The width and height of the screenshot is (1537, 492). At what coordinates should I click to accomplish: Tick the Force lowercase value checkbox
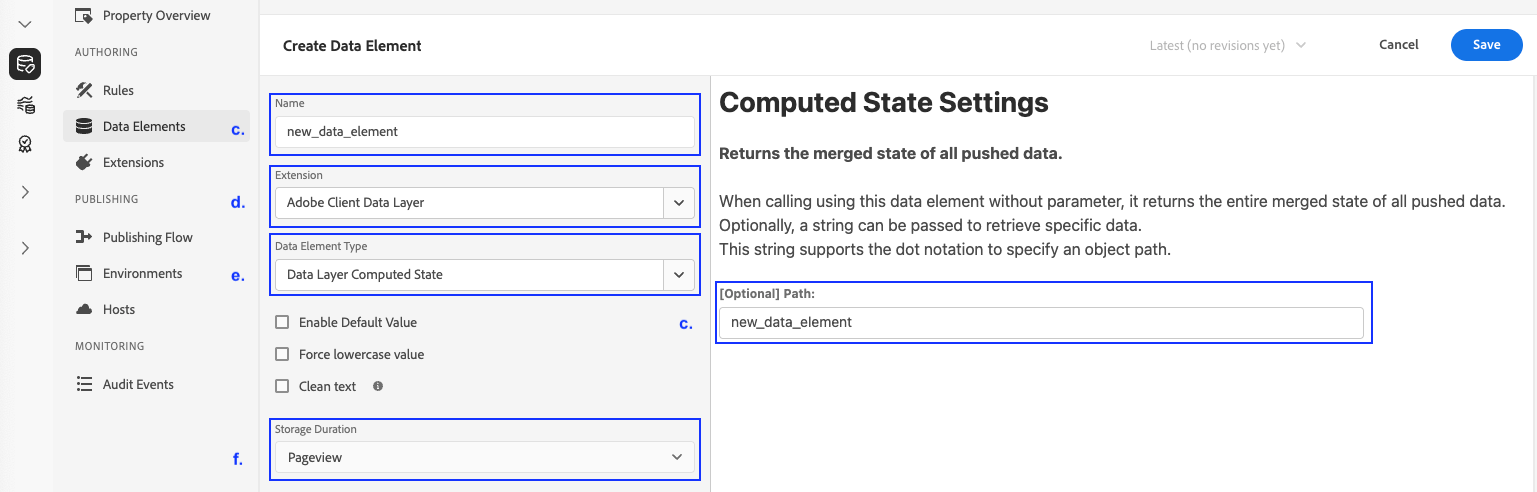282,354
